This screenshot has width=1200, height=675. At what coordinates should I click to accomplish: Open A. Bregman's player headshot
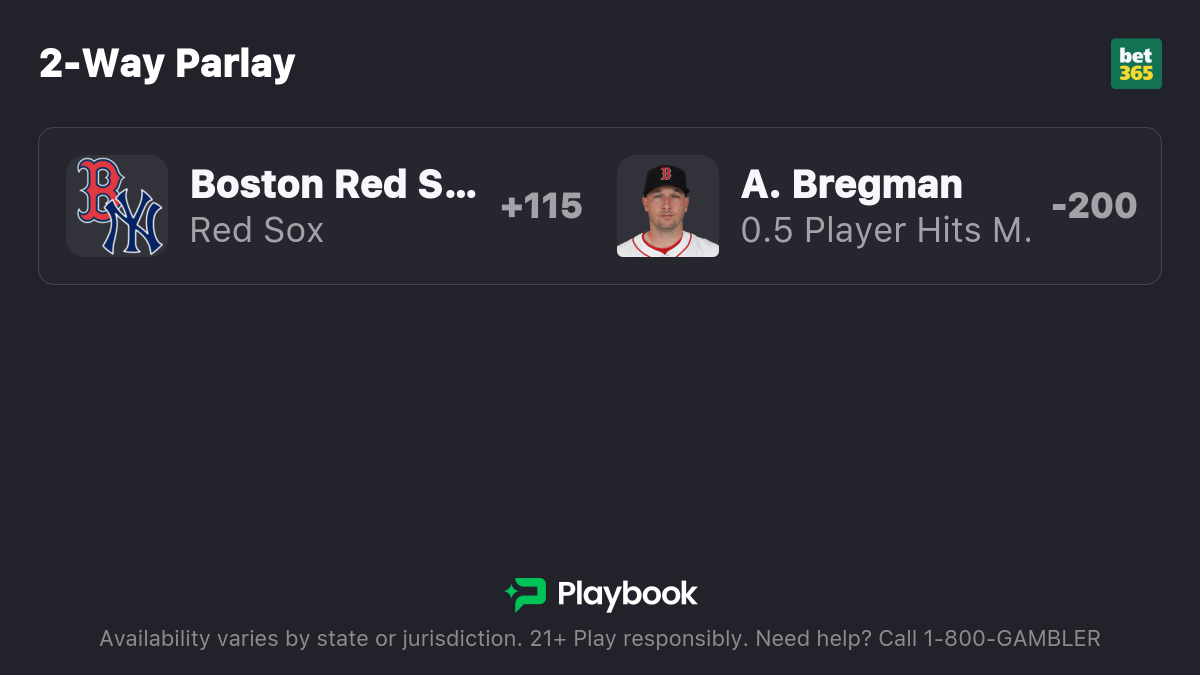[x=668, y=206]
